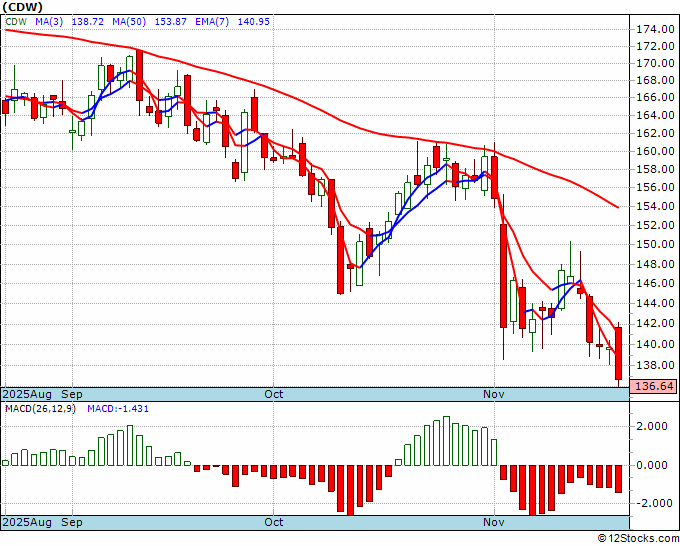
Task: Click the 154.00 price axis label
Action: click(x=655, y=206)
